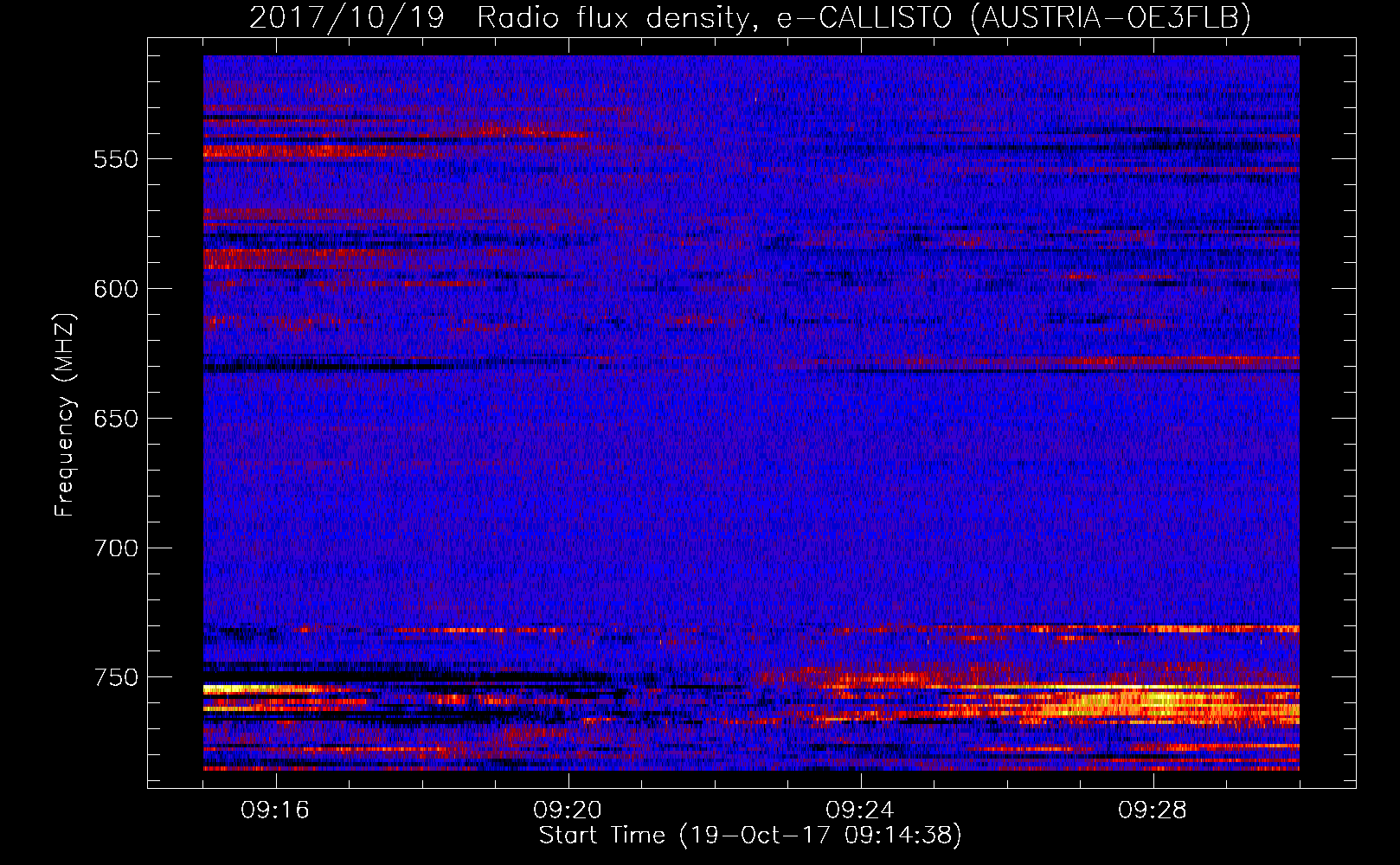Click the 09:24 time tick label
The width and height of the screenshot is (1400, 865).
(860, 811)
